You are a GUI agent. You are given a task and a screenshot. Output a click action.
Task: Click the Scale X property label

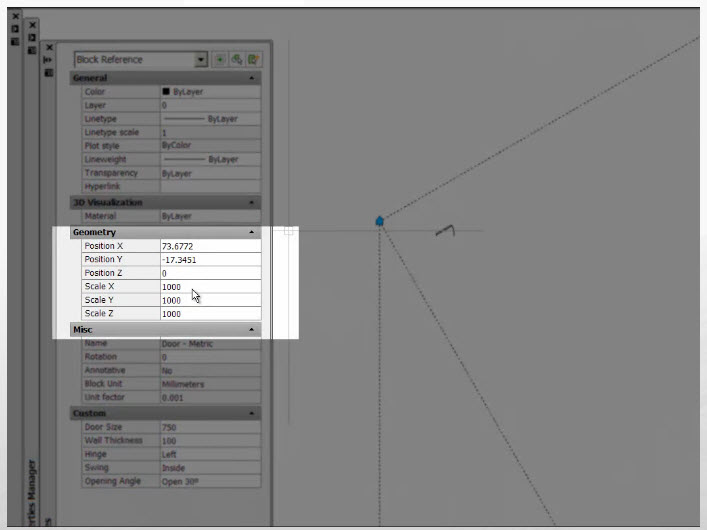(99, 286)
